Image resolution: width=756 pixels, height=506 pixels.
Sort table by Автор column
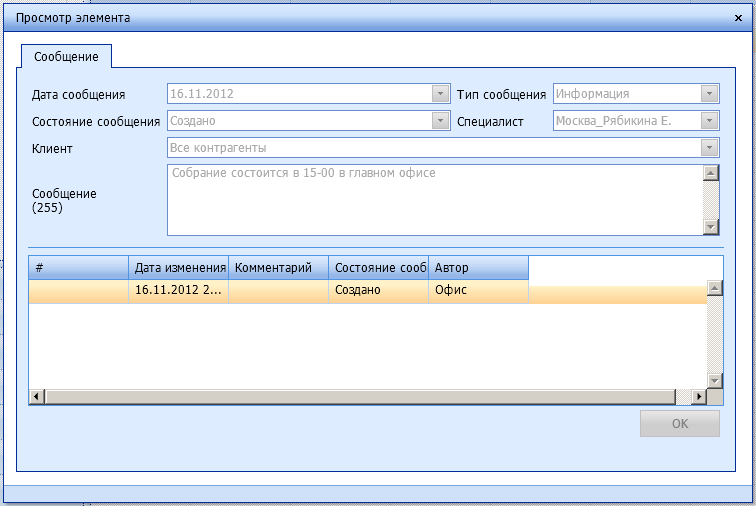tap(478, 268)
